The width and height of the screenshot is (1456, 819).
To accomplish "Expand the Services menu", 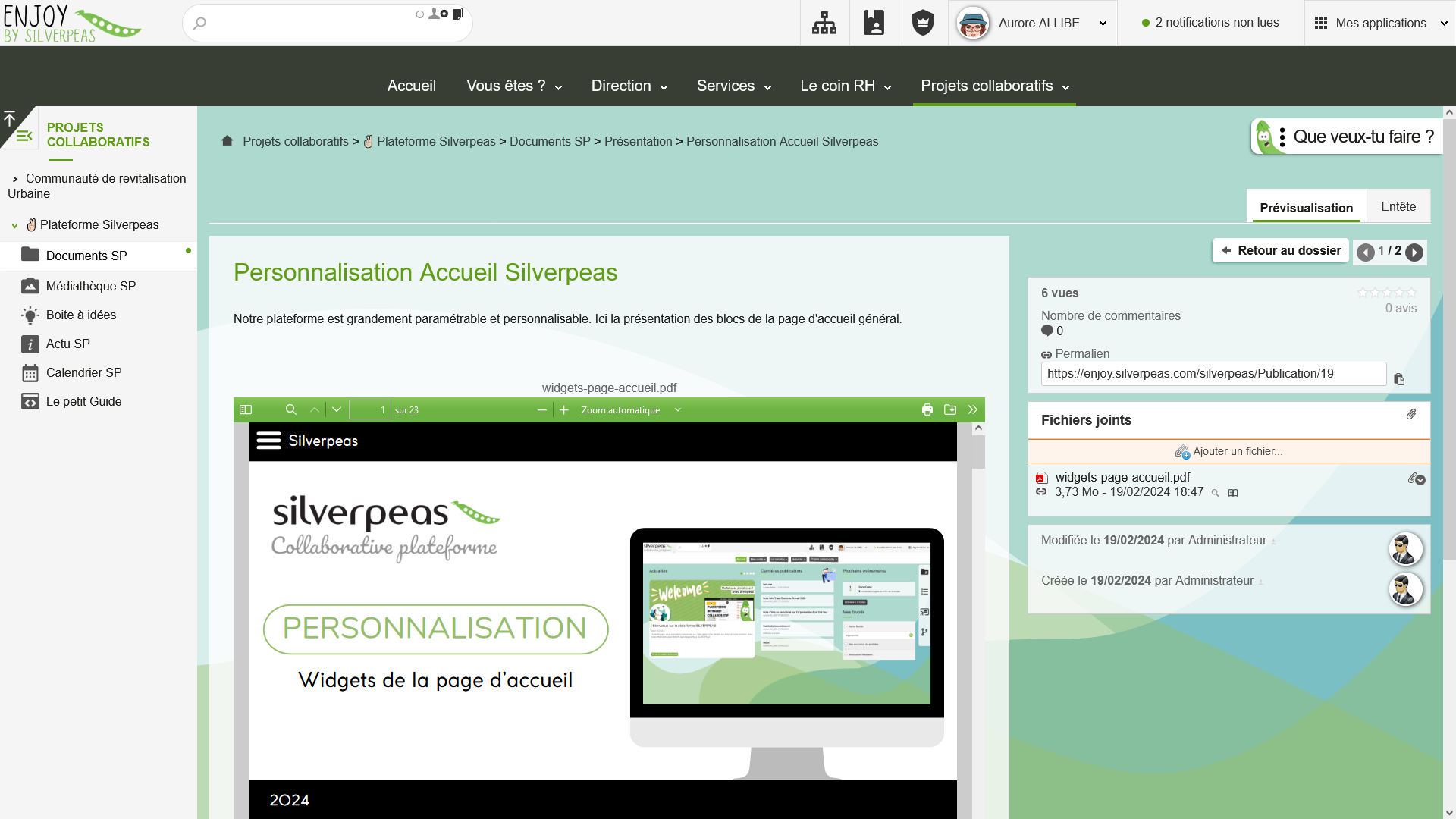I will [734, 86].
